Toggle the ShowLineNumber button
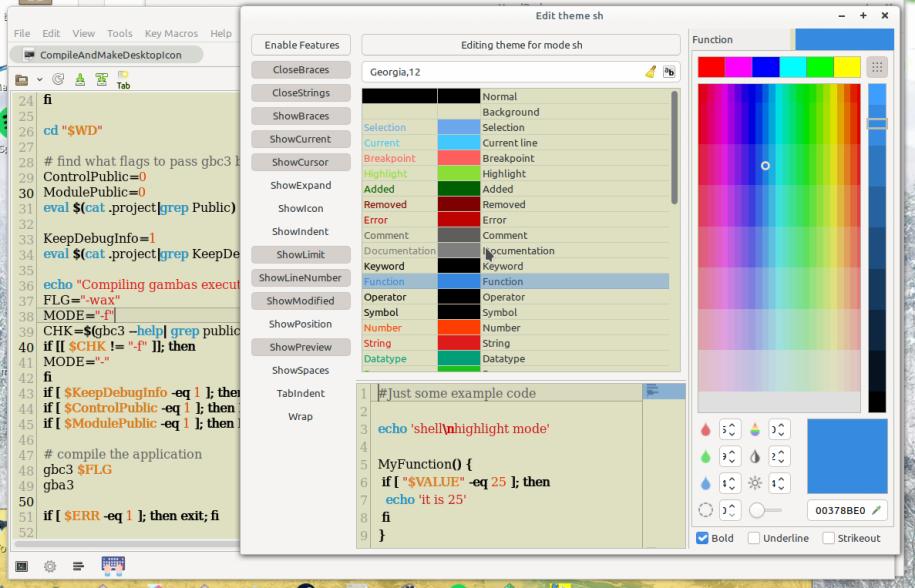The height and width of the screenshot is (588, 915). click(301, 278)
